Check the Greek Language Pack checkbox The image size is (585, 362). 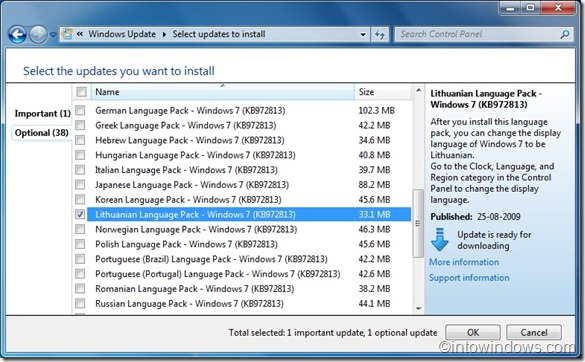click(x=80, y=125)
